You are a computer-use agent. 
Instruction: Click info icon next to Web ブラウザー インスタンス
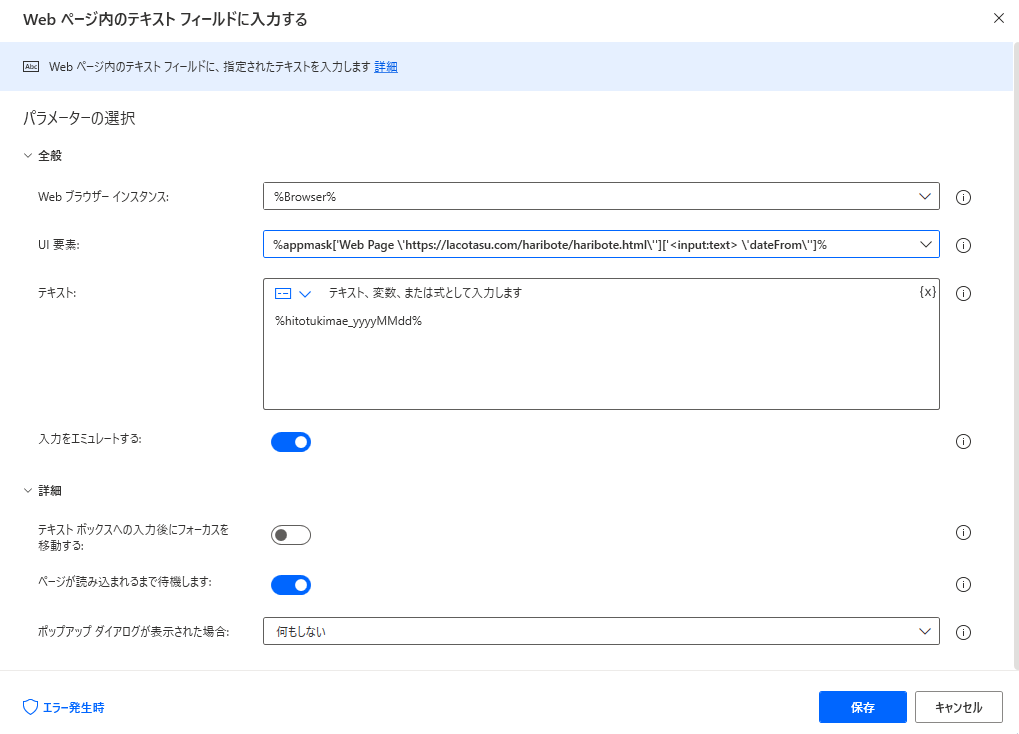tap(964, 197)
